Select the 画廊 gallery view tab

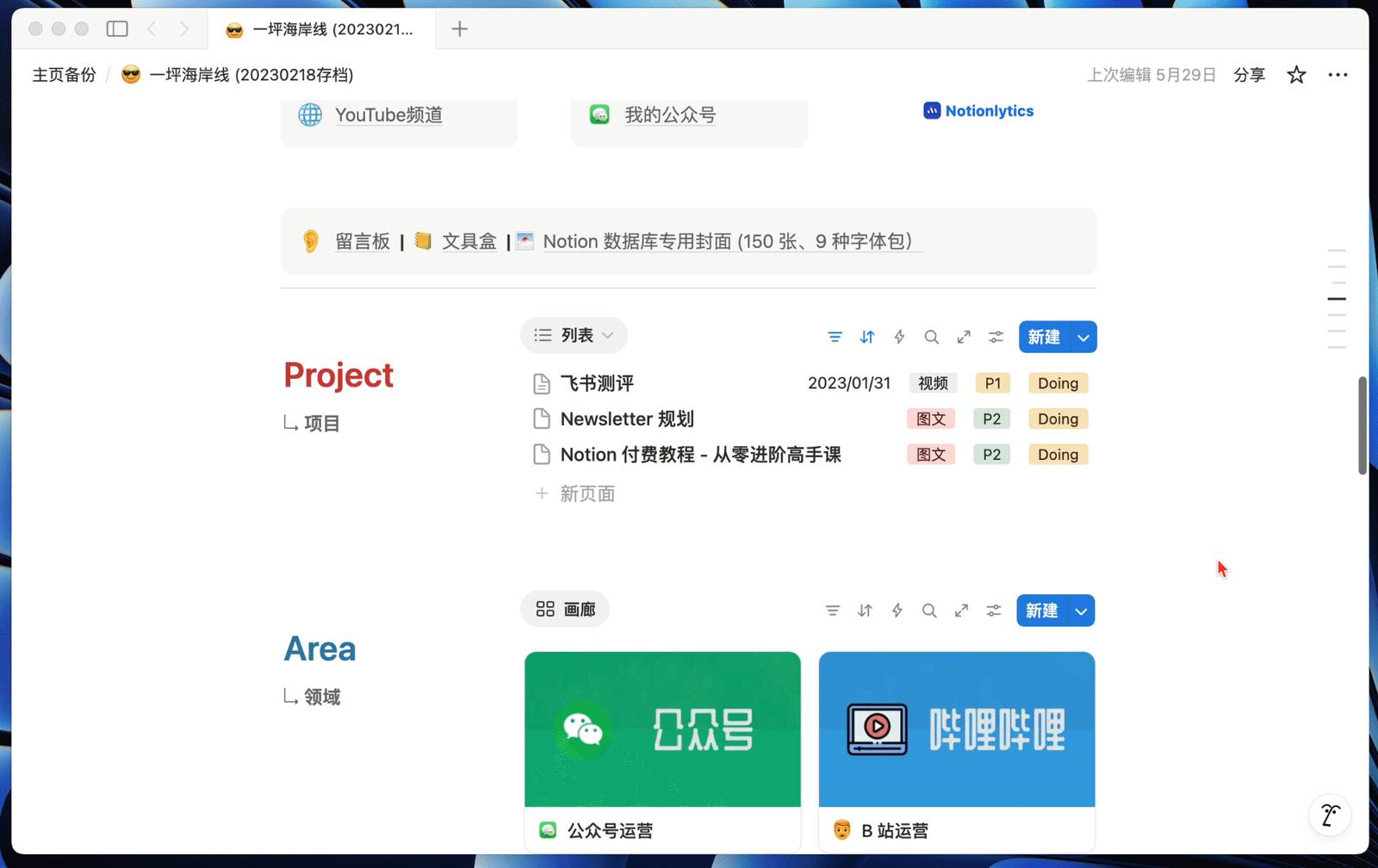[x=565, y=610]
